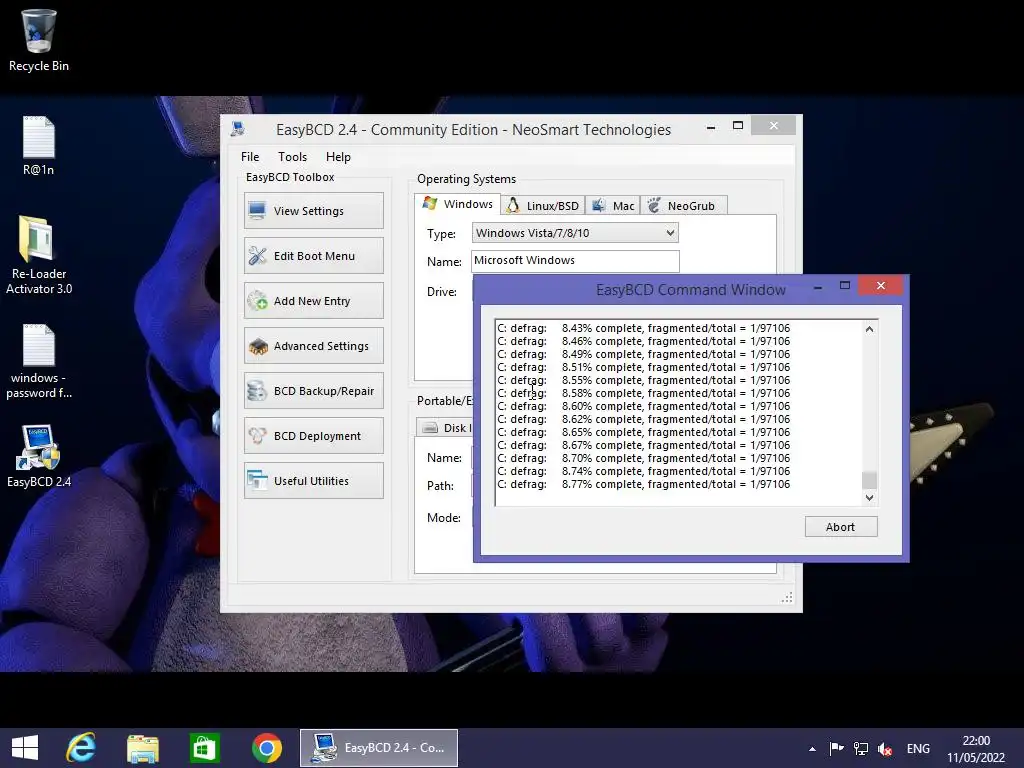Select the windows - password file icon
This screenshot has width=1024, height=768.
[x=39, y=361]
